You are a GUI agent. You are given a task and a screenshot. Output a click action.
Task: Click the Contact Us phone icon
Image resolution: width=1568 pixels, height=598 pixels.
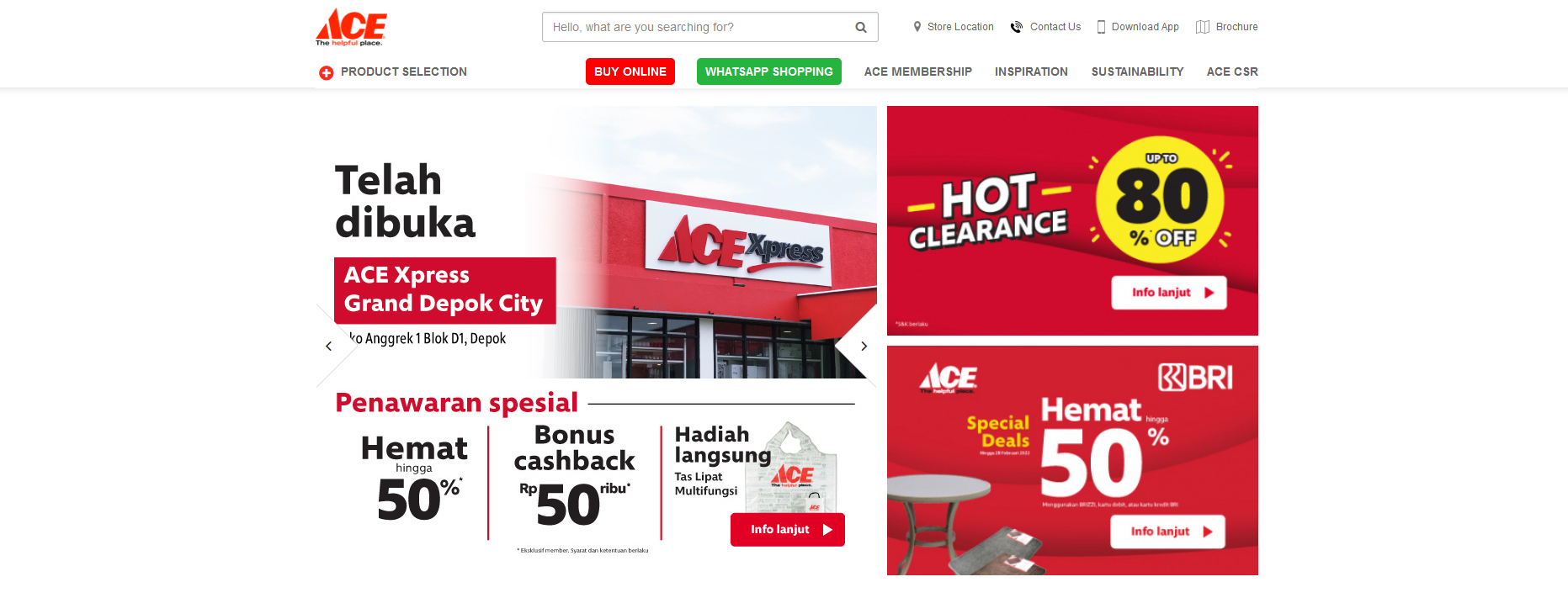(x=1017, y=27)
